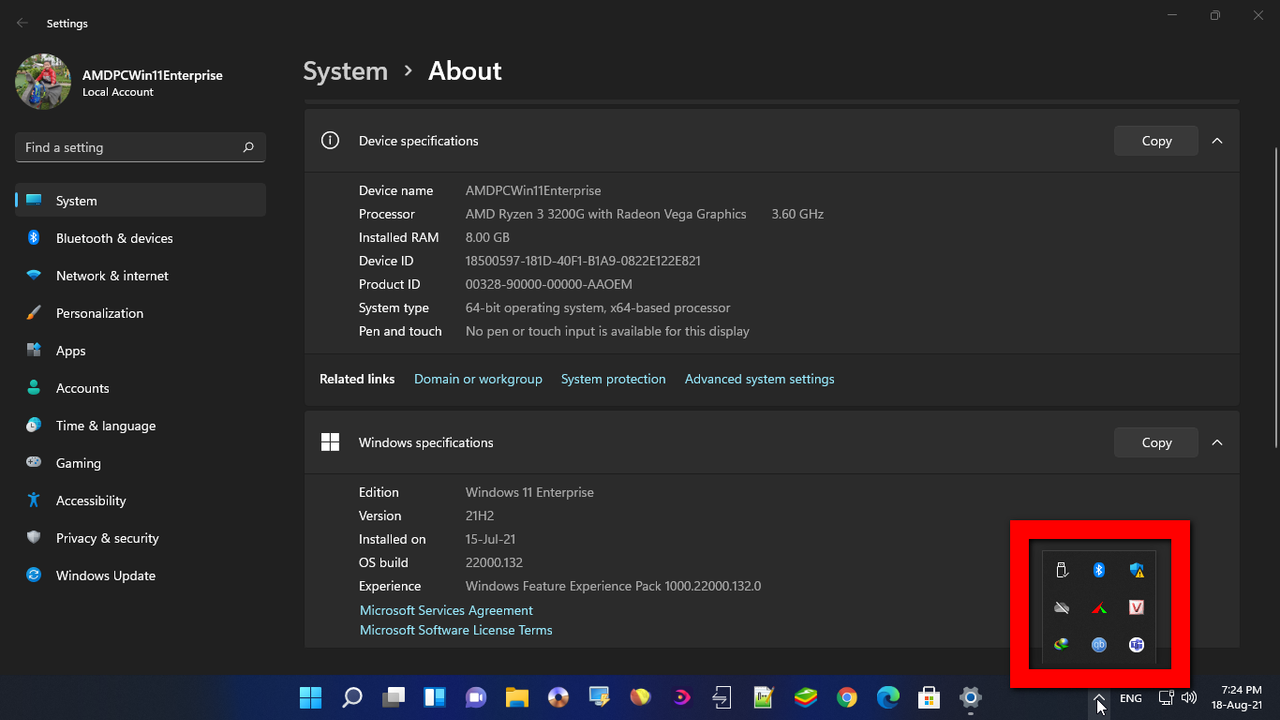Viewport: 1280px width, 720px height.
Task: Open Gaming settings page
Action: 141,463
